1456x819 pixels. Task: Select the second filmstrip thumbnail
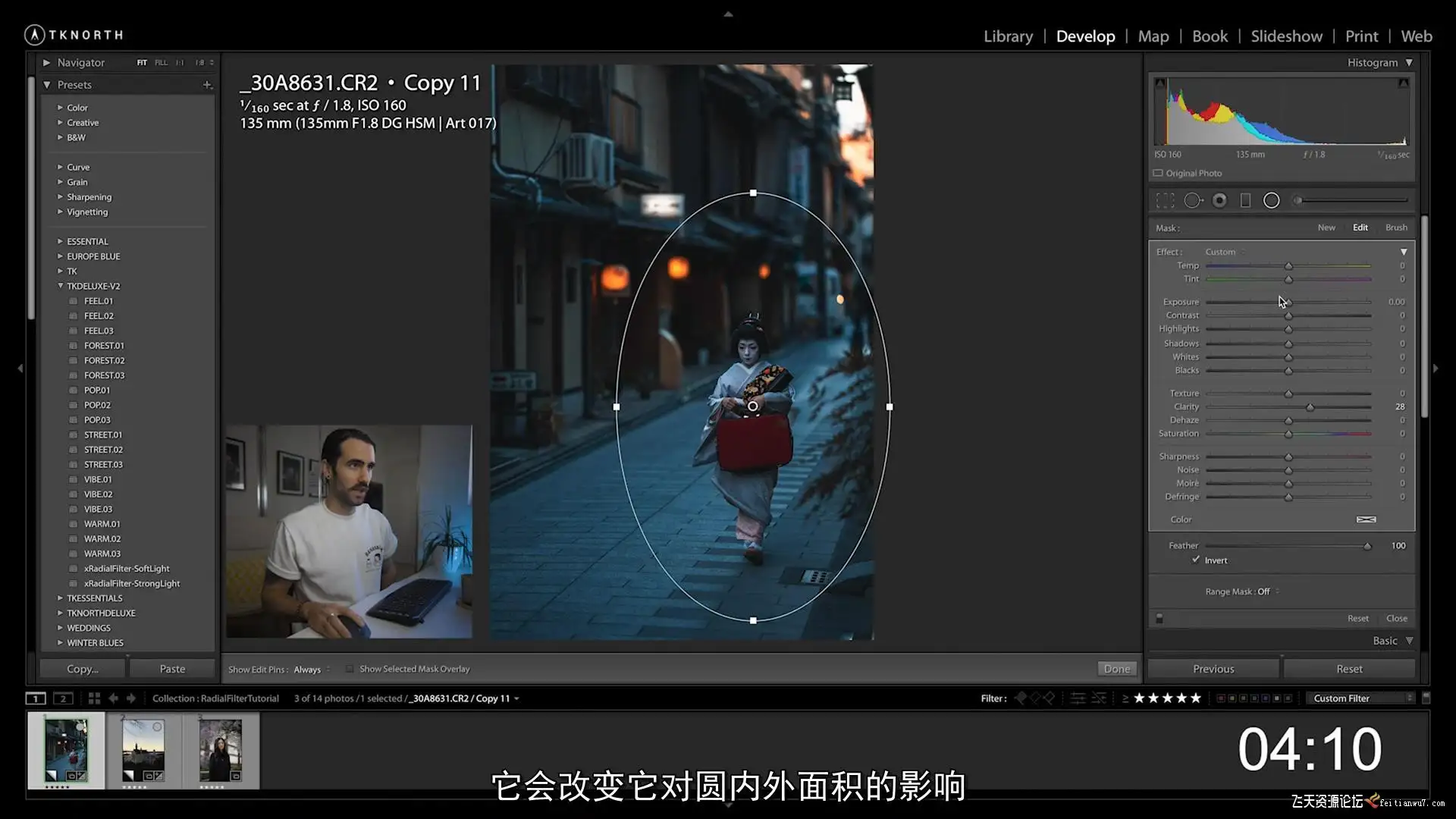[143, 750]
